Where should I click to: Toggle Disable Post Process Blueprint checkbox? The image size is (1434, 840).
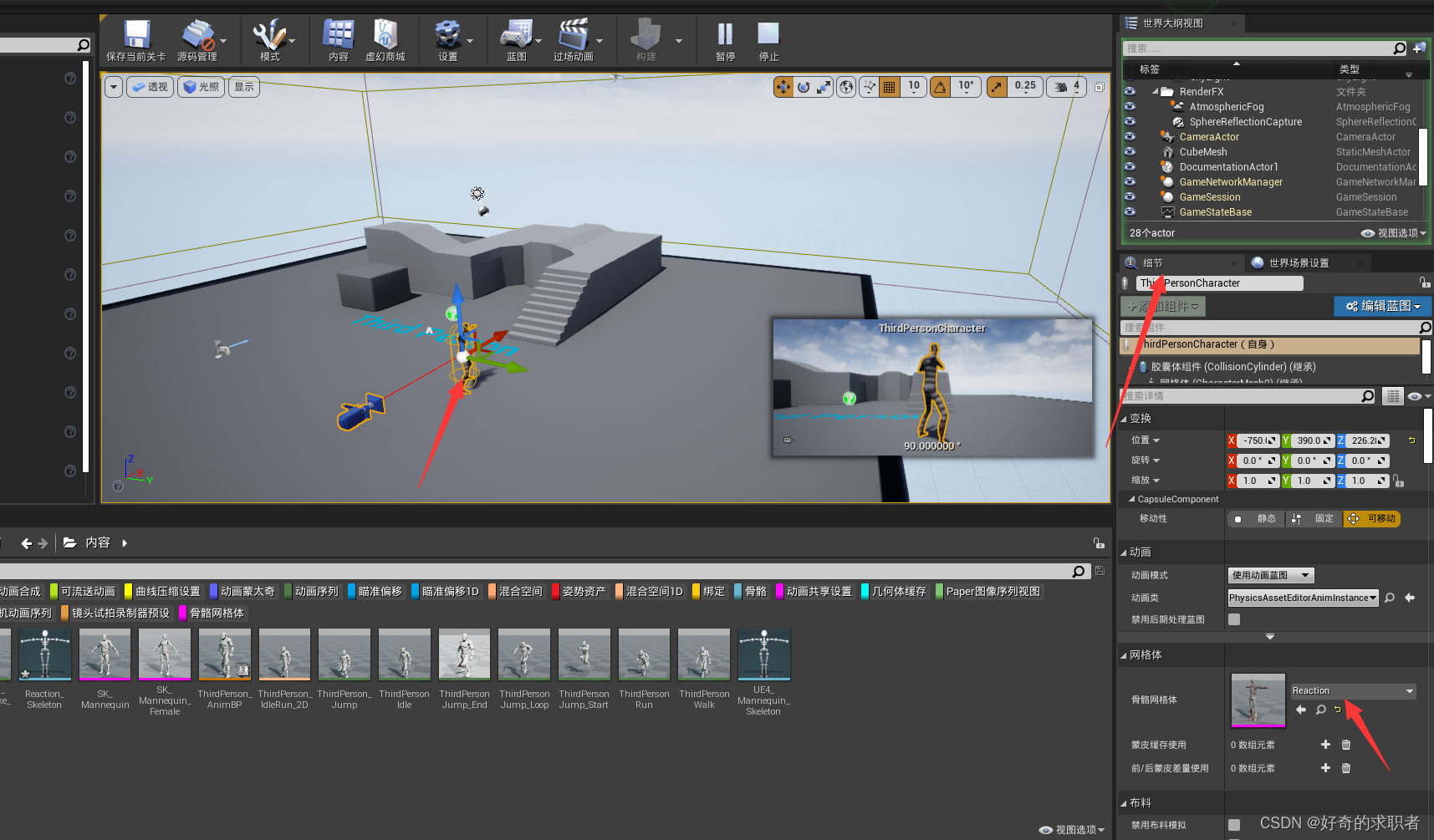(1234, 619)
